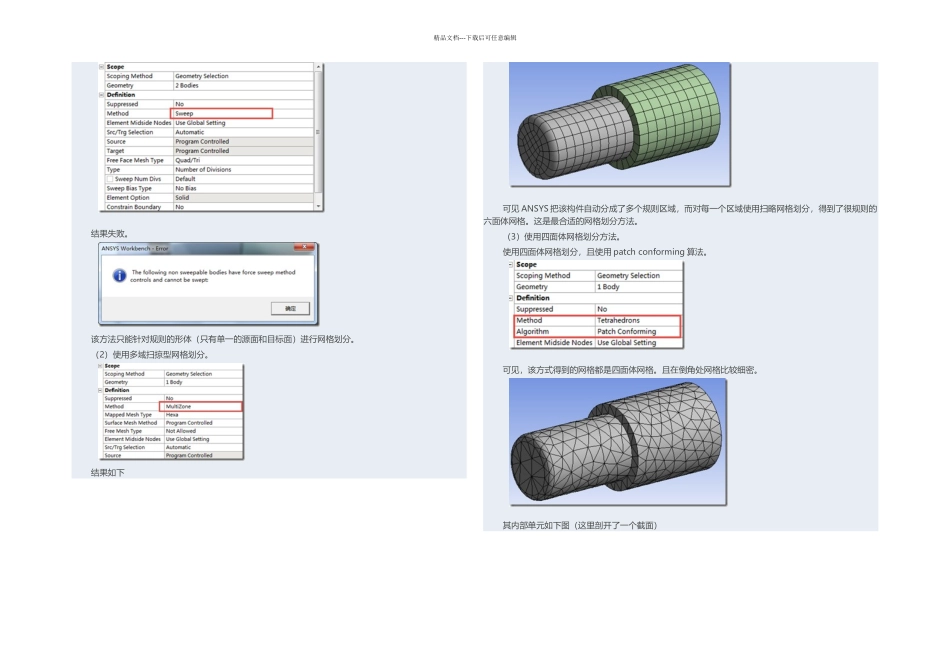Click the Solid element option value
950x672 pixels.
(x=182, y=198)
